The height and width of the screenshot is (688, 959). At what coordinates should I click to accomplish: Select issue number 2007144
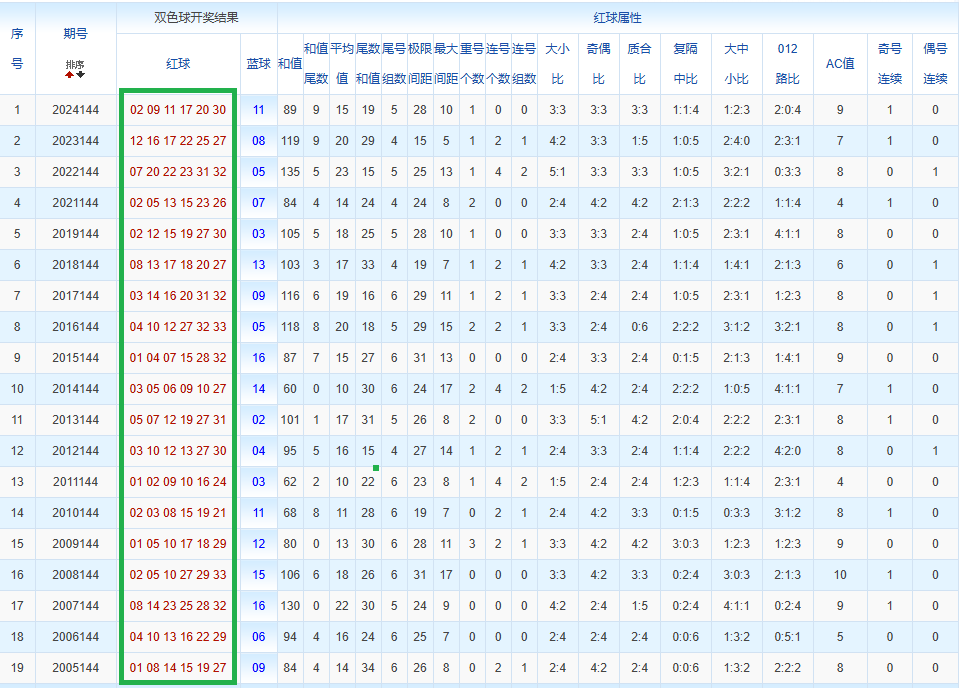pos(75,605)
